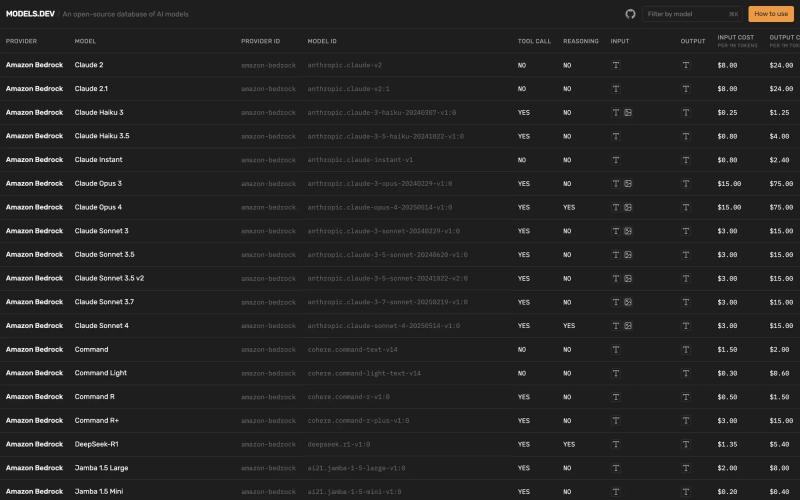Click the anthropic.claude-instant-v1 model ID
Image resolution: width=800 pixels, height=500 pixels.
[x=360, y=160]
